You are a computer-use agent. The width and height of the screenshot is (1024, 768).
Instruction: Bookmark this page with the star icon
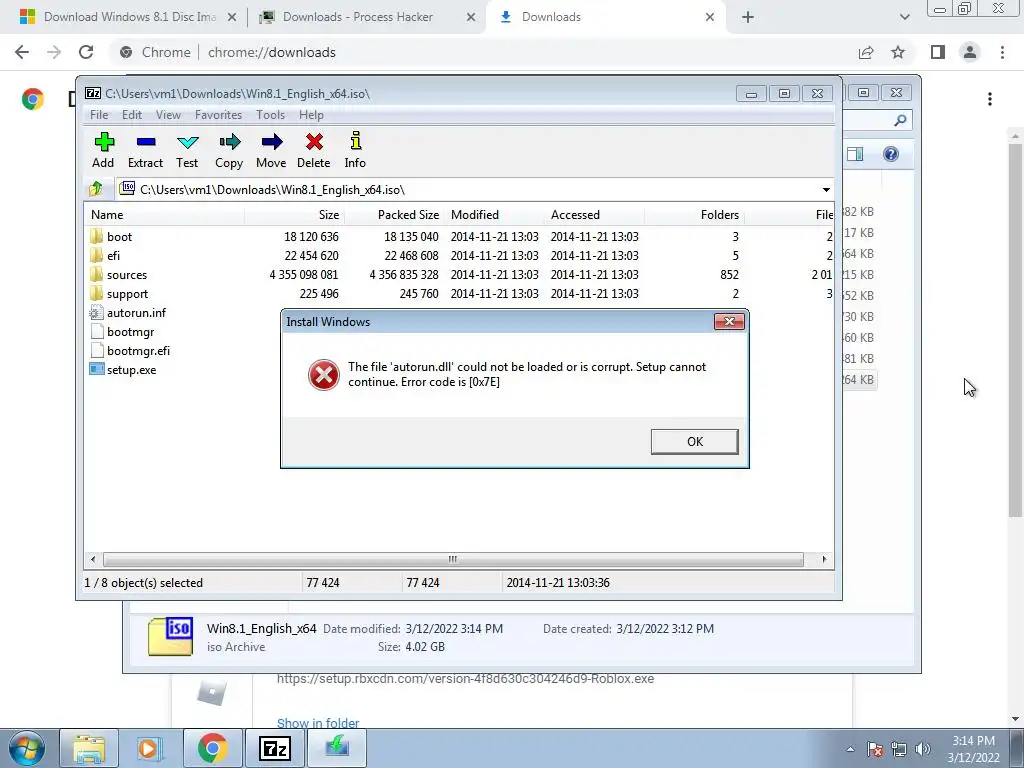(898, 52)
